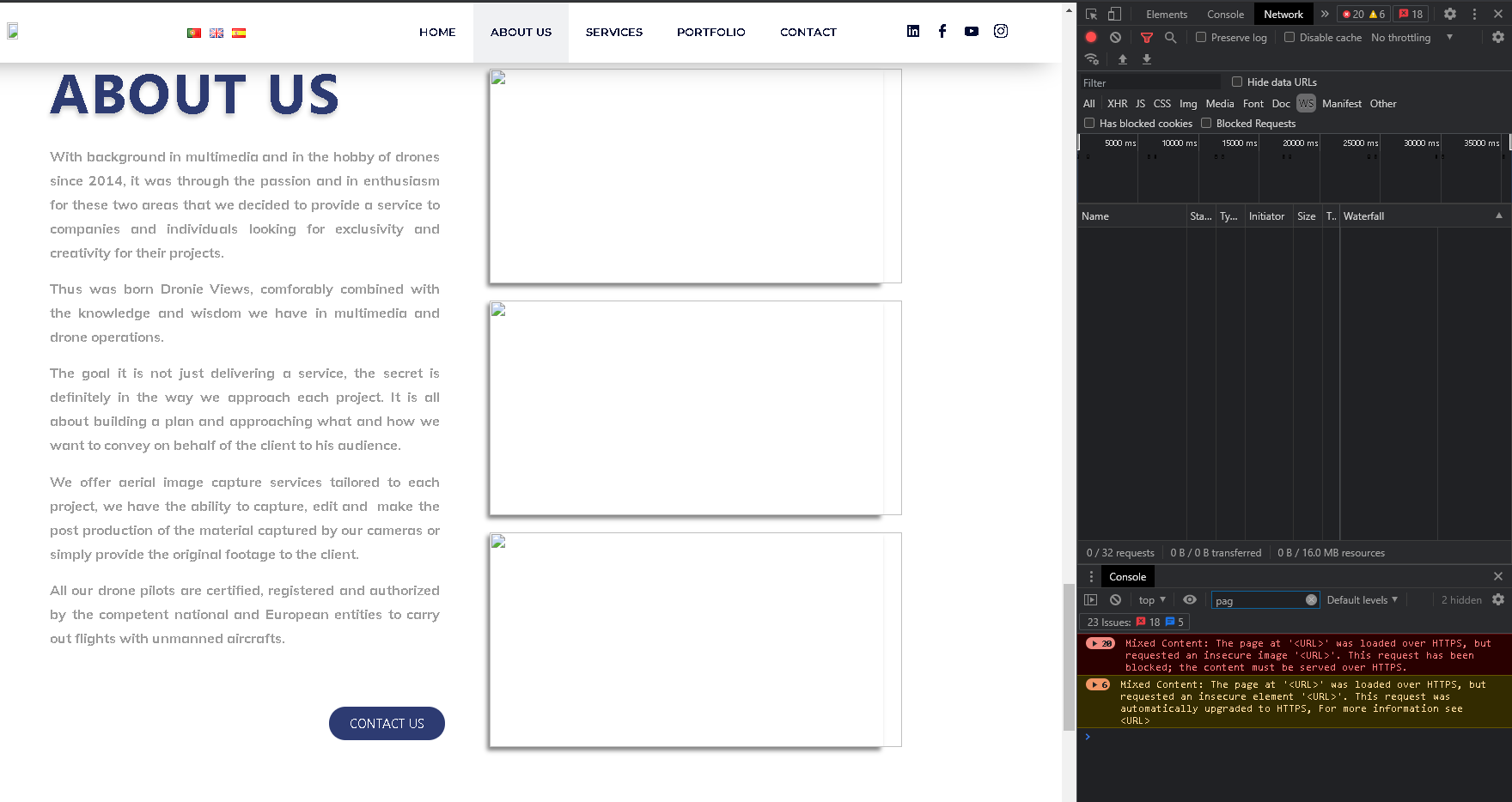Switch to the Elements tab

click(x=1166, y=15)
